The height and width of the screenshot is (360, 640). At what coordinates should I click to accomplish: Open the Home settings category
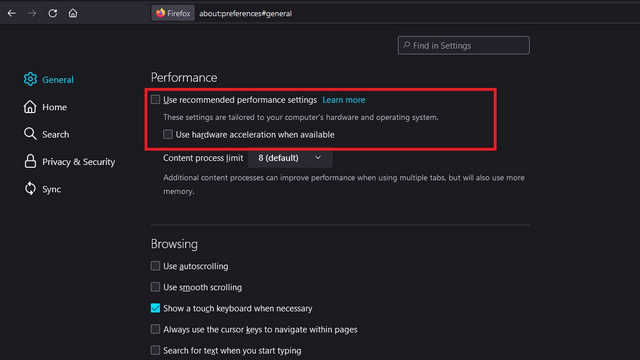45,107
